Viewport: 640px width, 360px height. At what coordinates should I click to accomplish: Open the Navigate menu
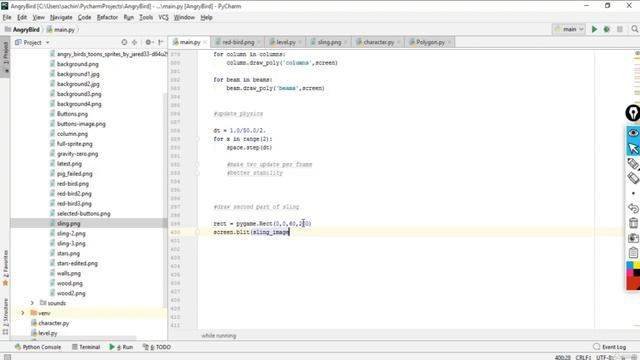click(x=61, y=18)
